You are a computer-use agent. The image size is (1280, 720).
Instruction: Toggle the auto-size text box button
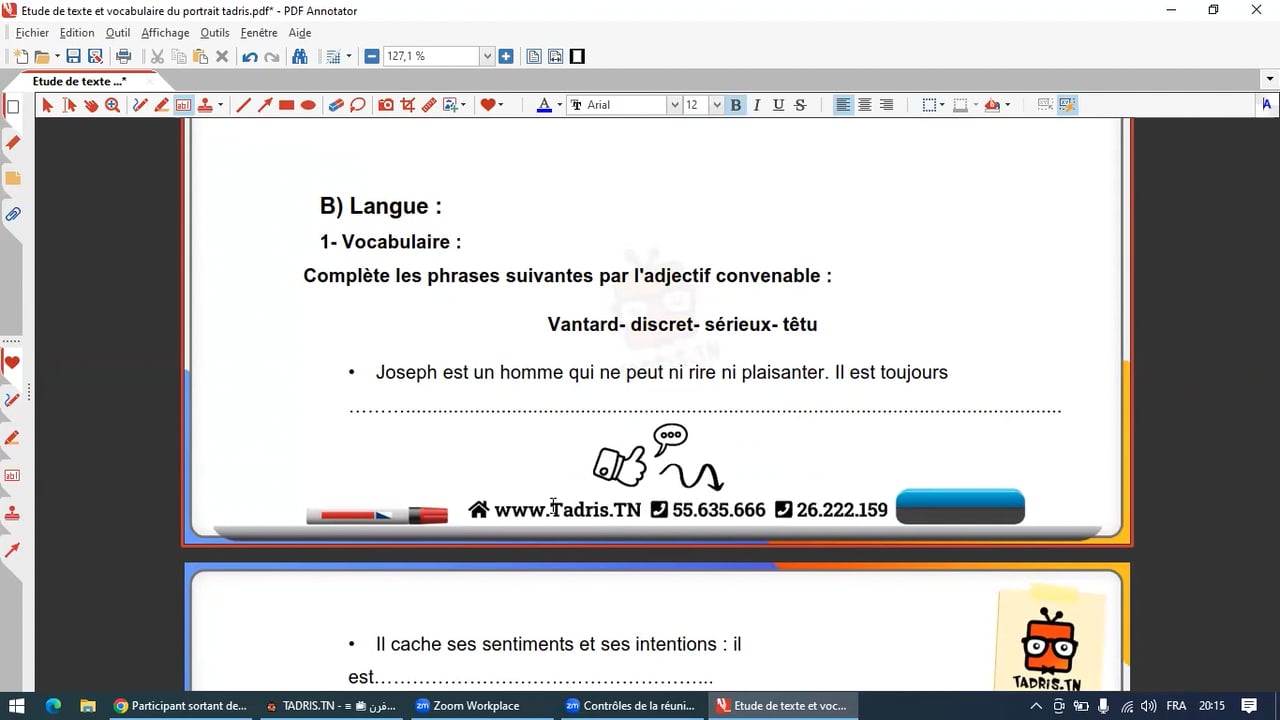tap(1067, 105)
